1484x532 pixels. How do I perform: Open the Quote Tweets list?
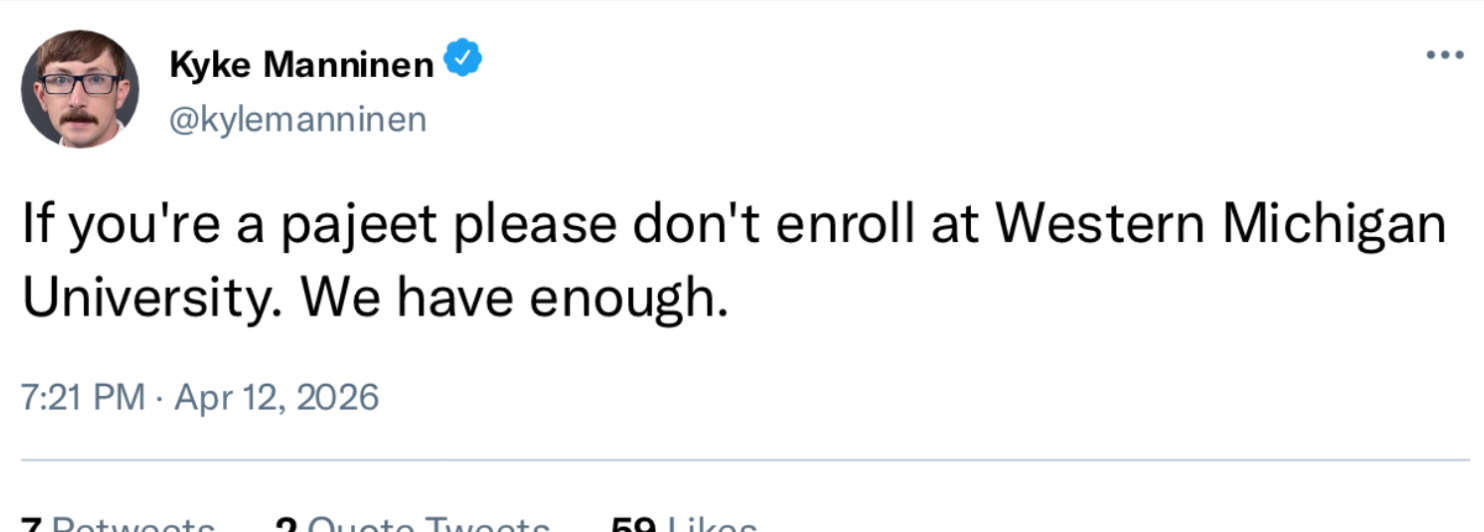tap(428, 524)
